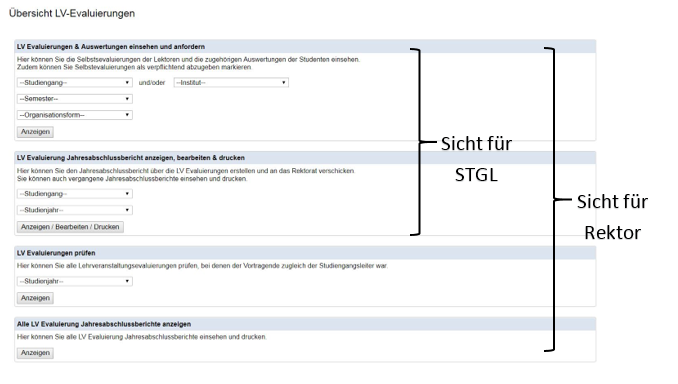This screenshot has height=384, width=678.
Task: Open the Organisationsform dropdown
Action: coord(75,115)
